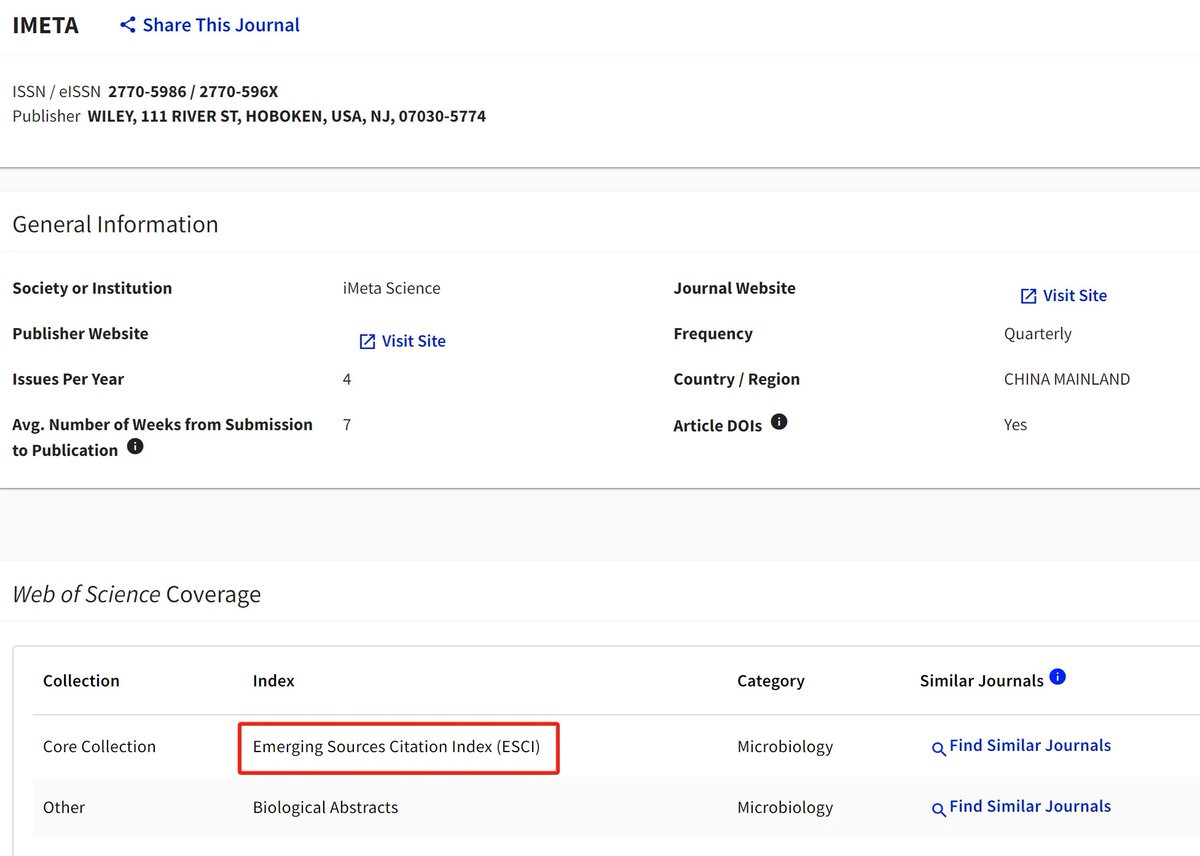Click search icon in Core Collection row
The width and height of the screenshot is (1200, 856).
[x=938, y=748]
